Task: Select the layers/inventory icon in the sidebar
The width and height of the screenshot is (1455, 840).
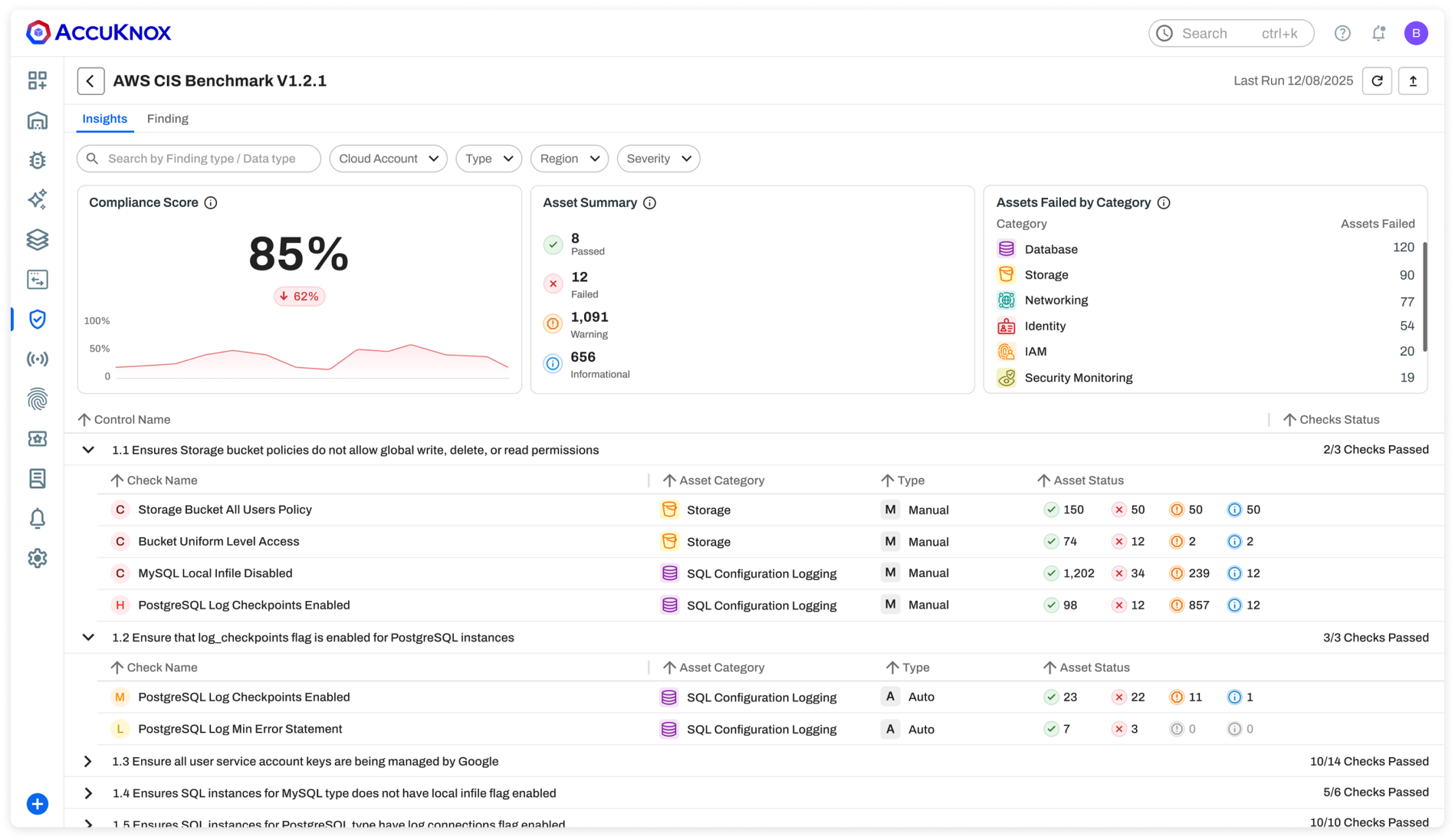Action: 38,240
